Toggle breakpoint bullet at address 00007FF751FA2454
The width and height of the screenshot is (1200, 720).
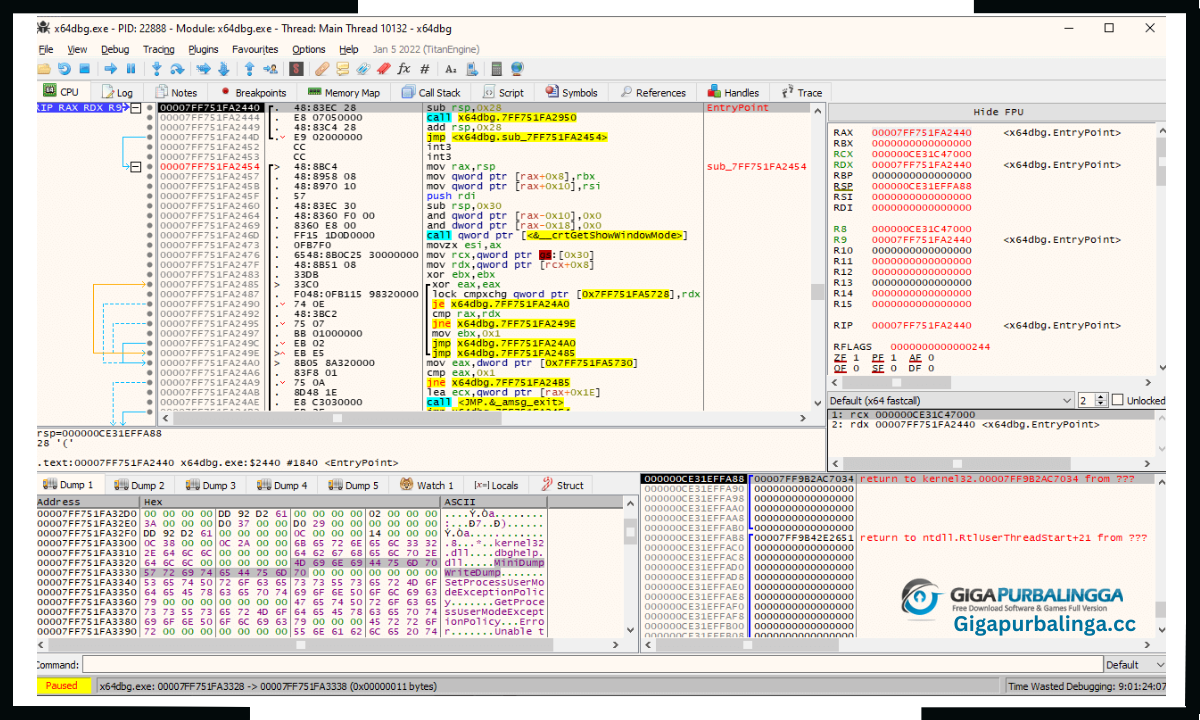150,166
